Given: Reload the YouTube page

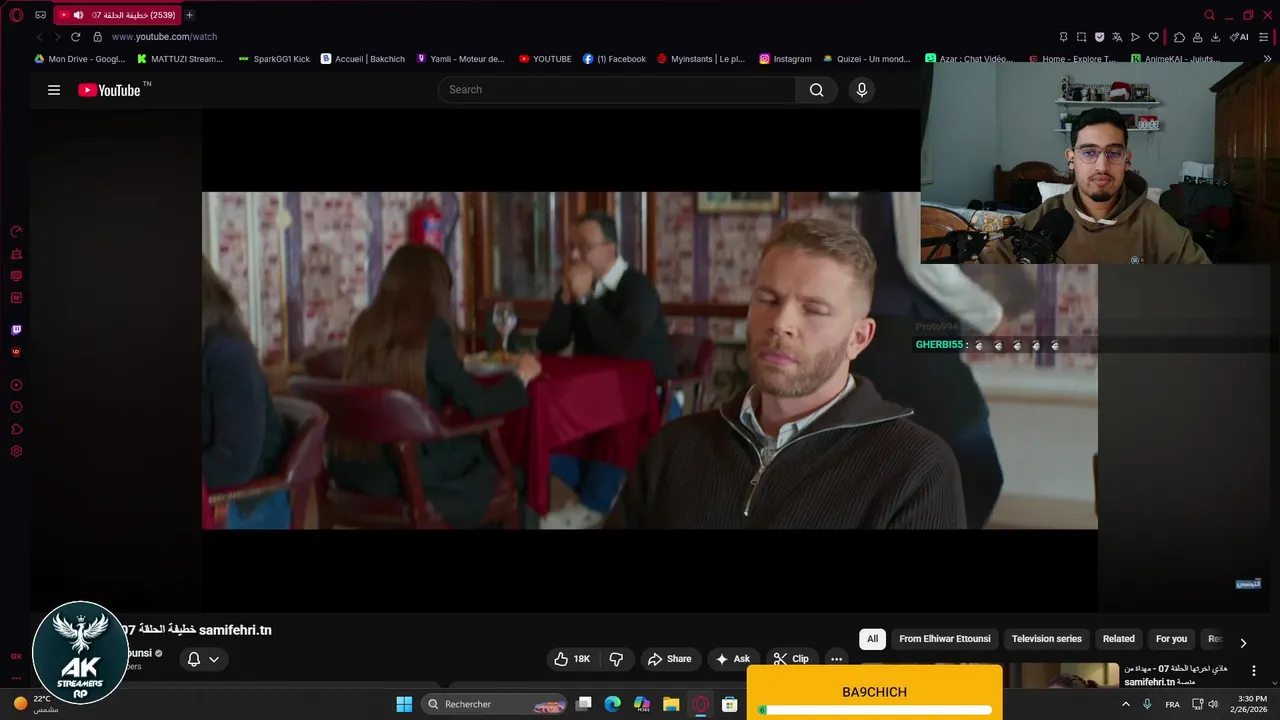Looking at the screenshot, I should pos(75,37).
